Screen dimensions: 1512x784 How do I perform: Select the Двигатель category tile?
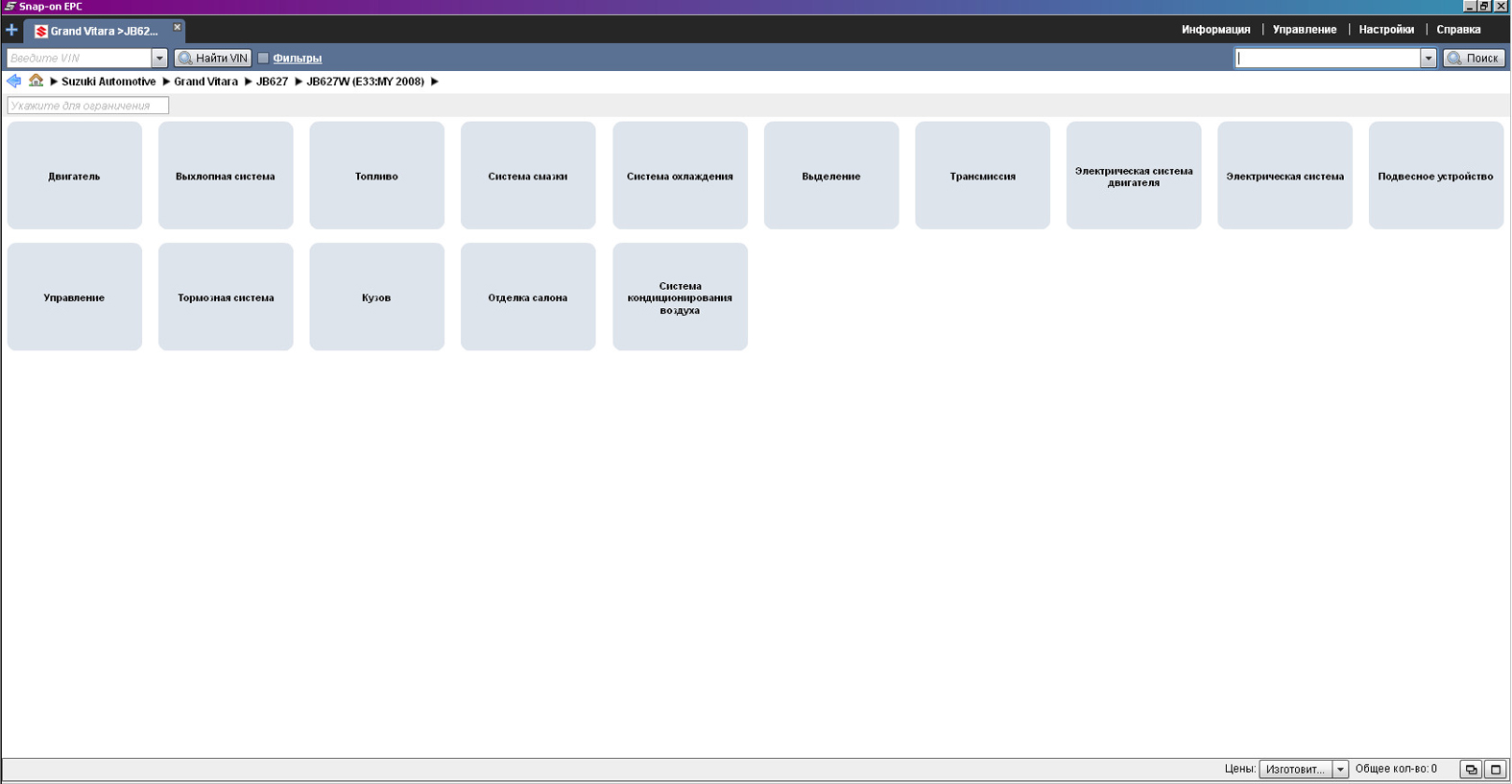point(74,176)
